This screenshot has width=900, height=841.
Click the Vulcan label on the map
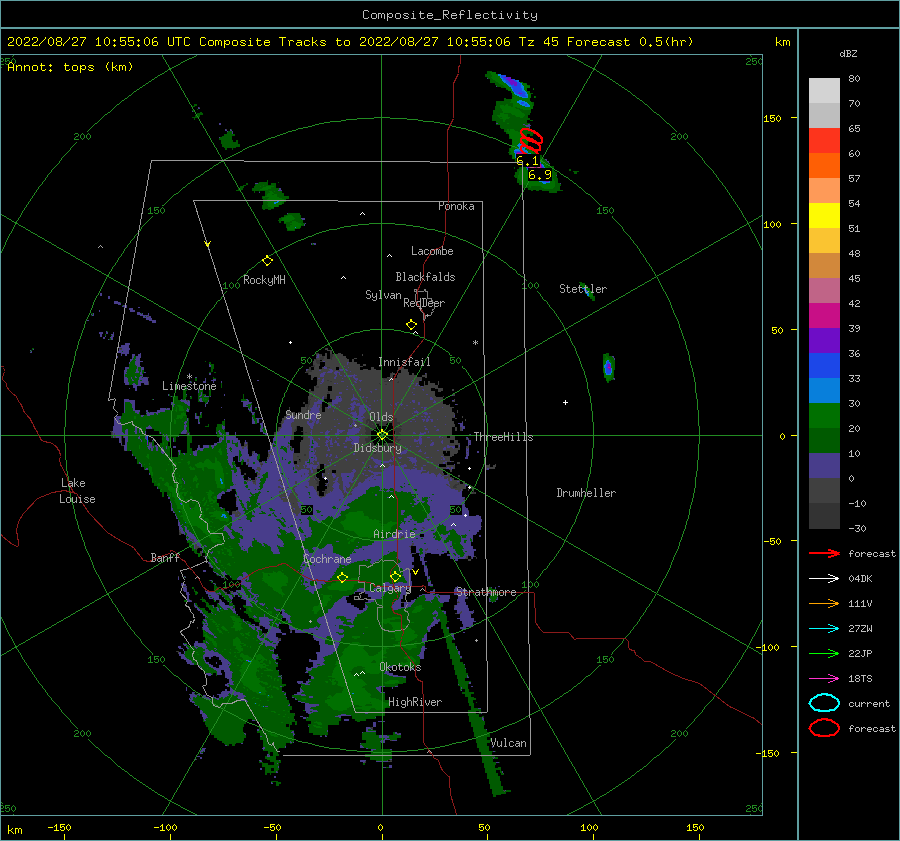pyautogui.click(x=508, y=743)
